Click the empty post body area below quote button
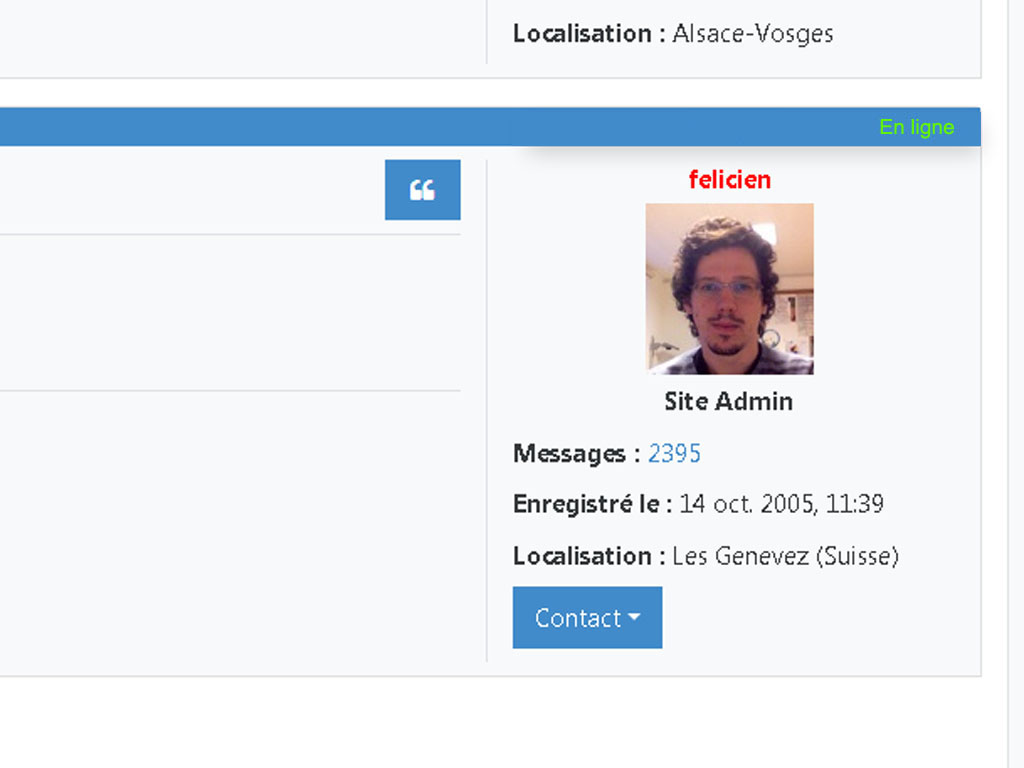The image size is (1024, 768). pos(230,312)
